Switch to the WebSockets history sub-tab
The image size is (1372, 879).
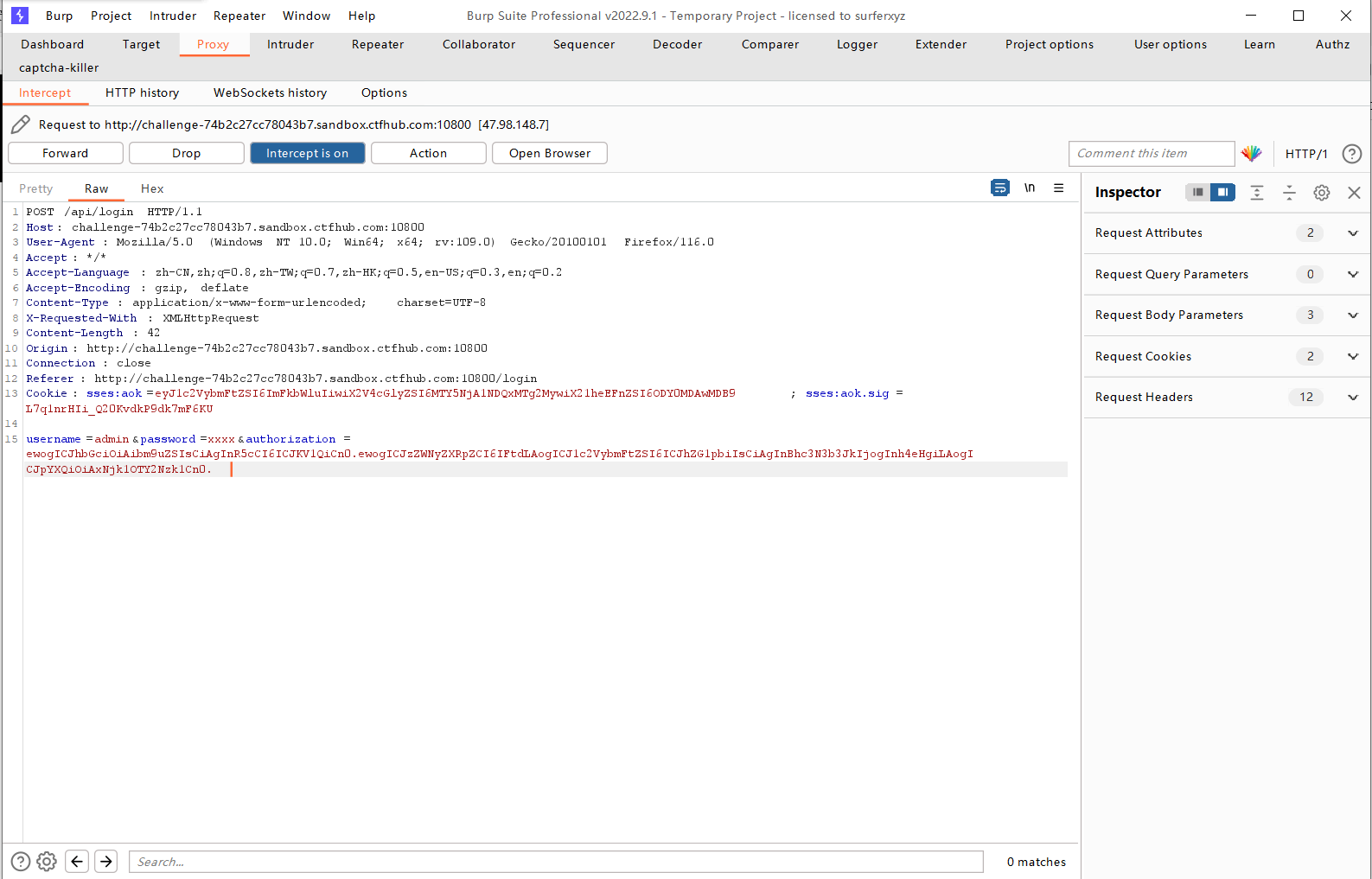pyautogui.click(x=271, y=92)
